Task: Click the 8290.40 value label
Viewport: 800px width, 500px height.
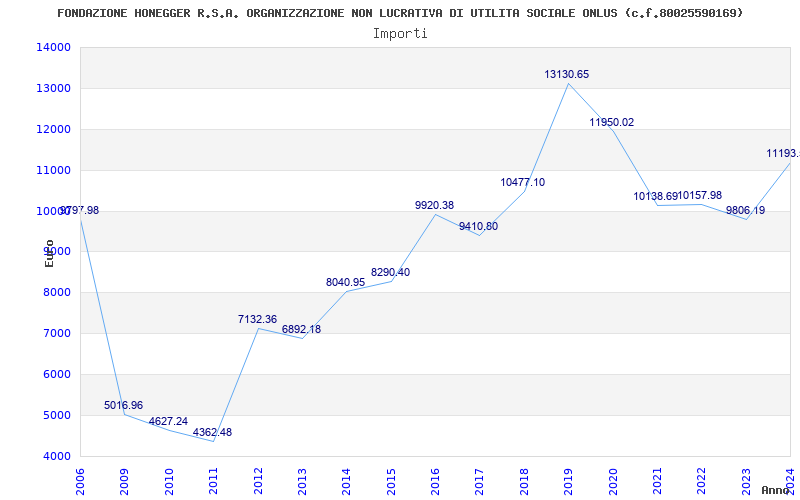Action: 390,272
